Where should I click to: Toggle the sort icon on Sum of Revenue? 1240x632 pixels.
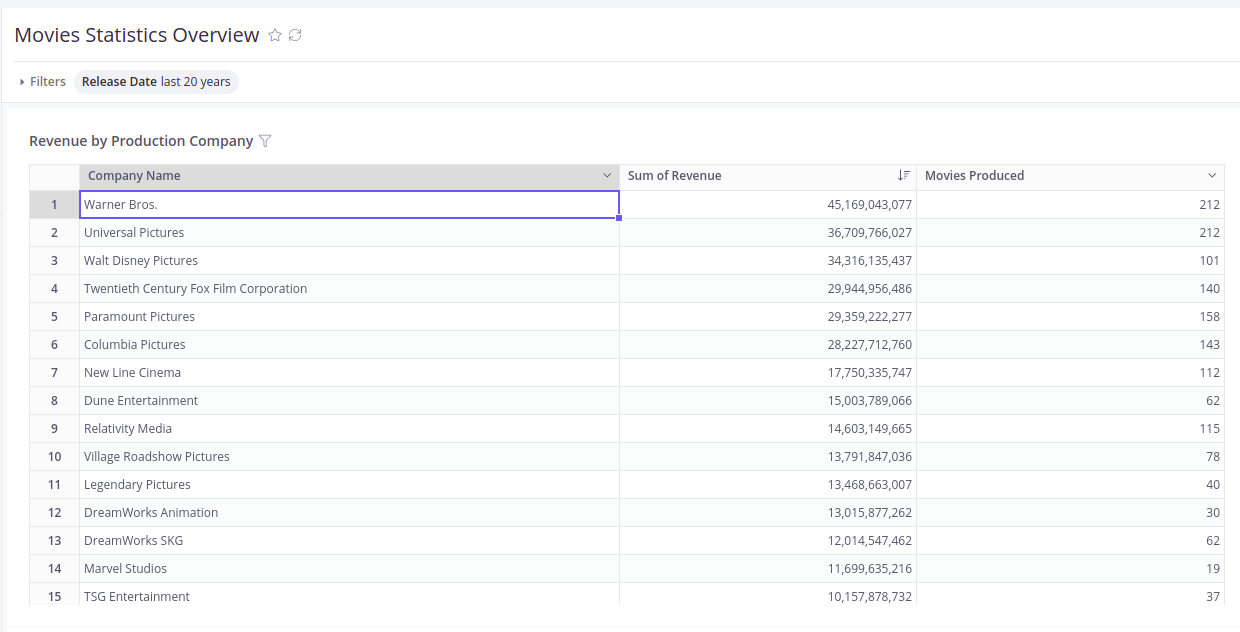point(904,175)
